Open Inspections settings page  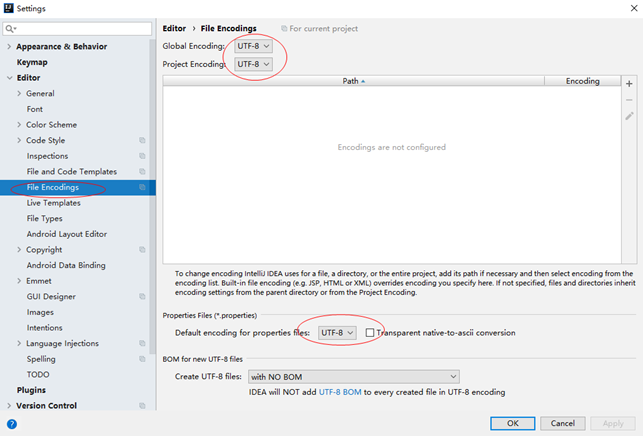[47, 156]
